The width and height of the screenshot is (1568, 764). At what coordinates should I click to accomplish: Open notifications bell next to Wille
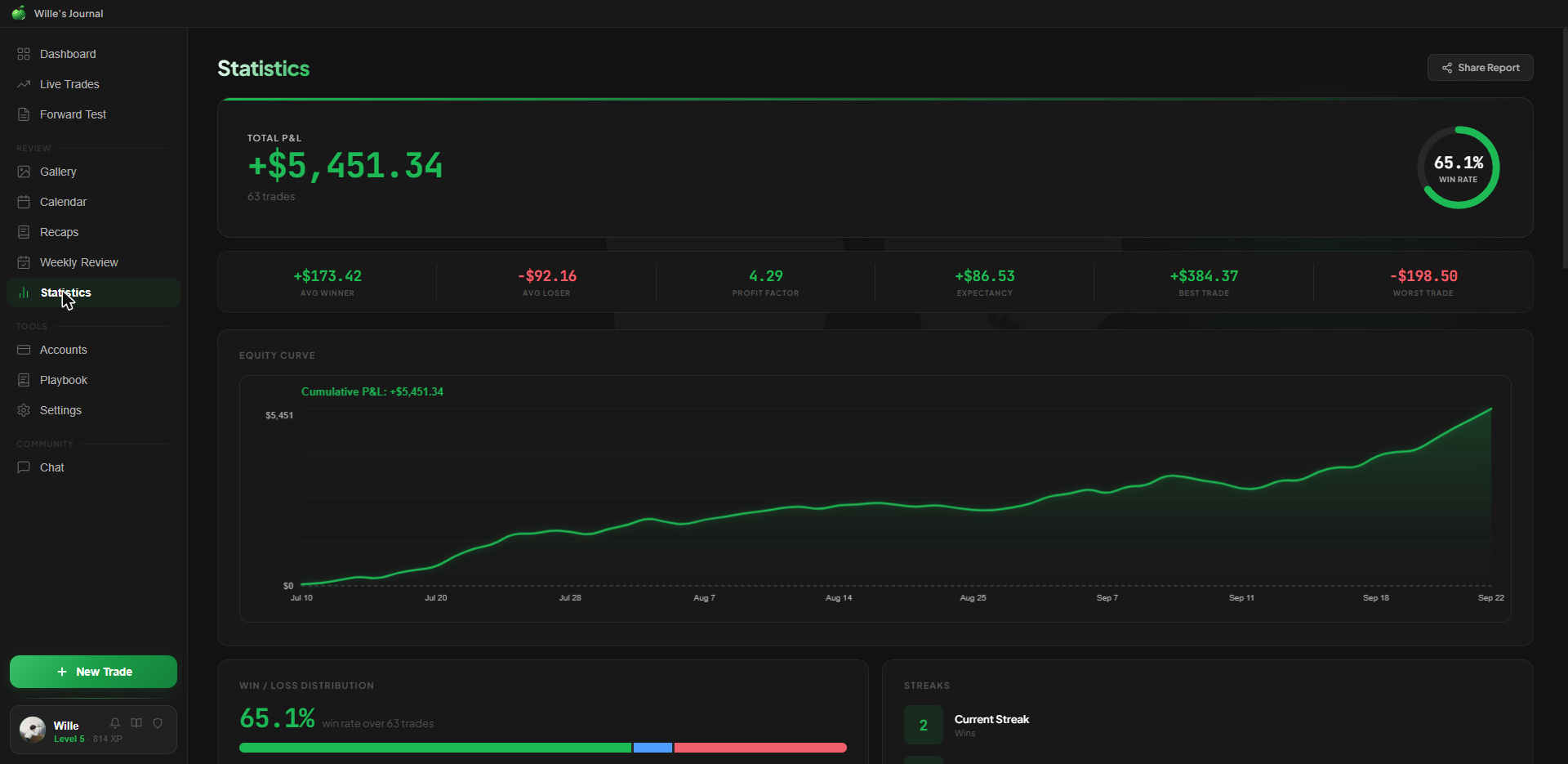[x=115, y=723]
